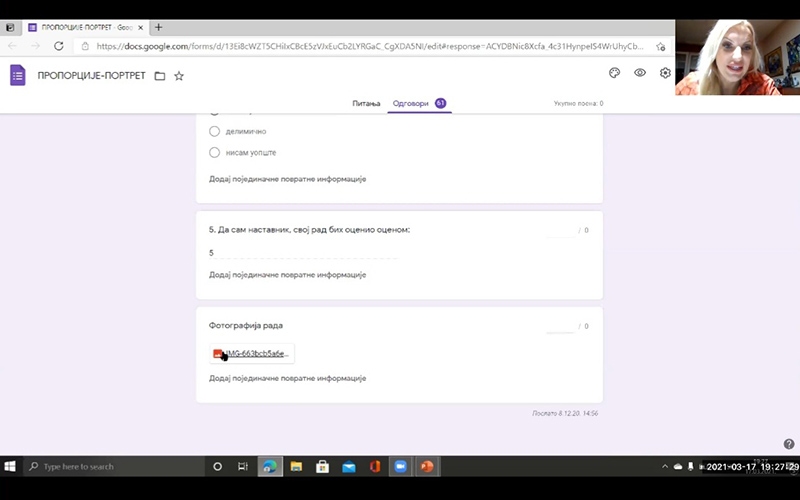The width and height of the screenshot is (800, 500).
Task: Switch to the Питања tab
Action: tap(366, 104)
